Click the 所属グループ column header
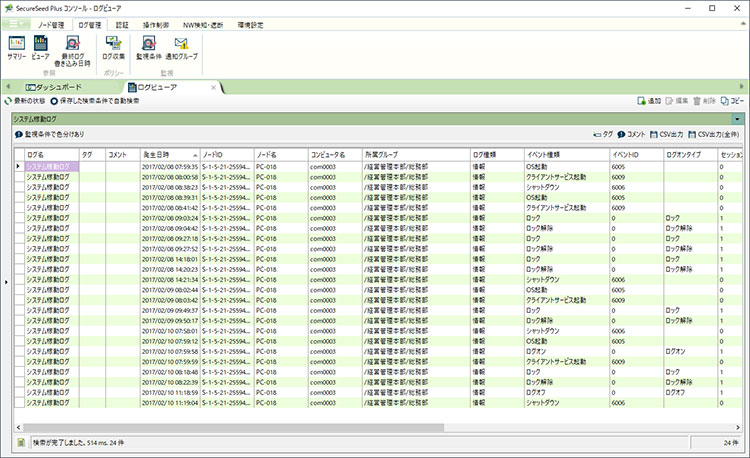The image size is (750, 458). click(x=416, y=155)
